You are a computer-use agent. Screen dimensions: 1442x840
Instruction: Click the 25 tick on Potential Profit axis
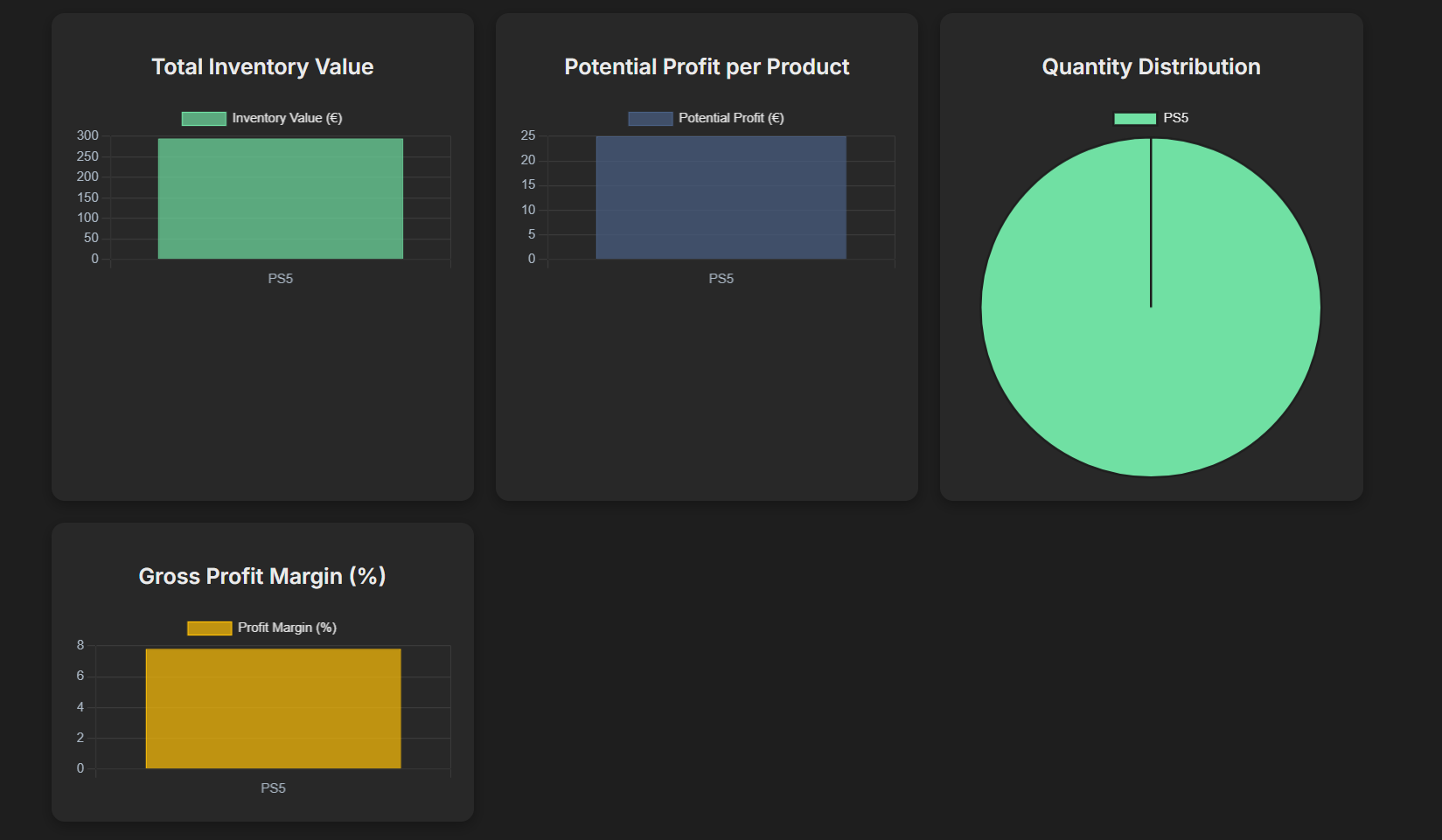pyautogui.click(x=528, y=135)
